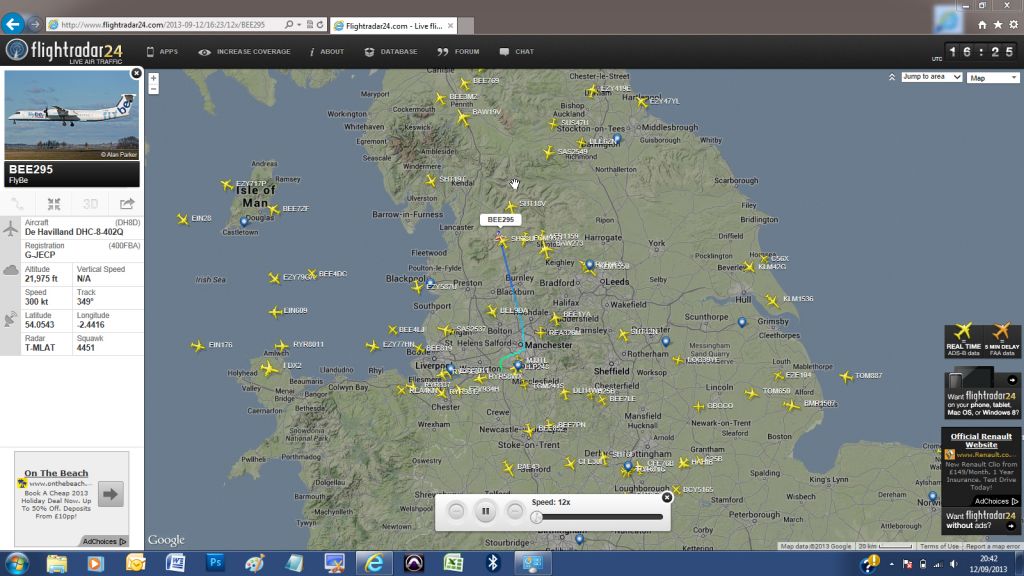The height and width of the screenshot is (576, 1024).
Task: Click the cloud altitude icon in info panel
Action: point(10,270)
